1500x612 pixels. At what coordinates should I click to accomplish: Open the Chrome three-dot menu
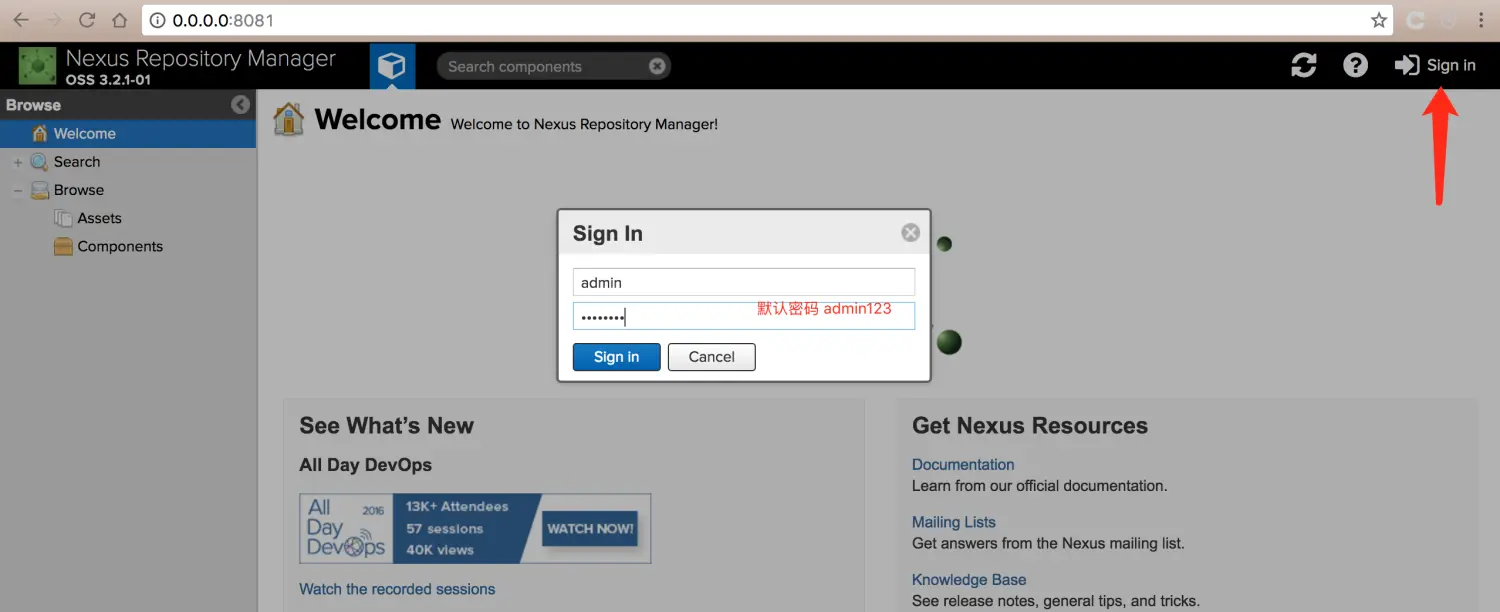pyautogui.click(x=1482, y=20)
